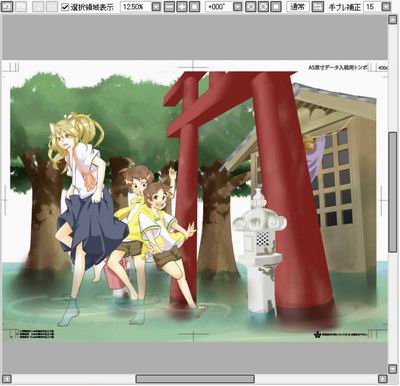
Task: Click the vertical scrollbar down arrow
Action: point(393,369)
